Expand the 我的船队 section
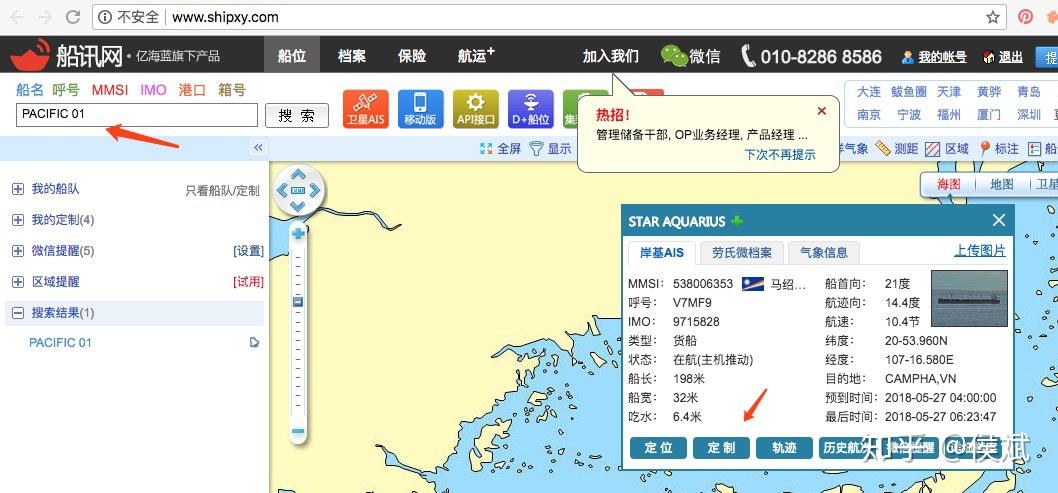 pyautogui.click(x=18, y=189)
